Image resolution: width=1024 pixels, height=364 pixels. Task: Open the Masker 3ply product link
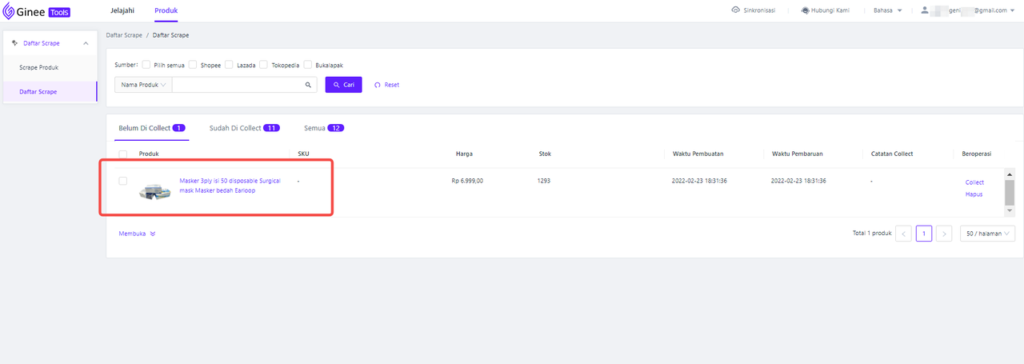pyautogui.click(x=230, y=186)
